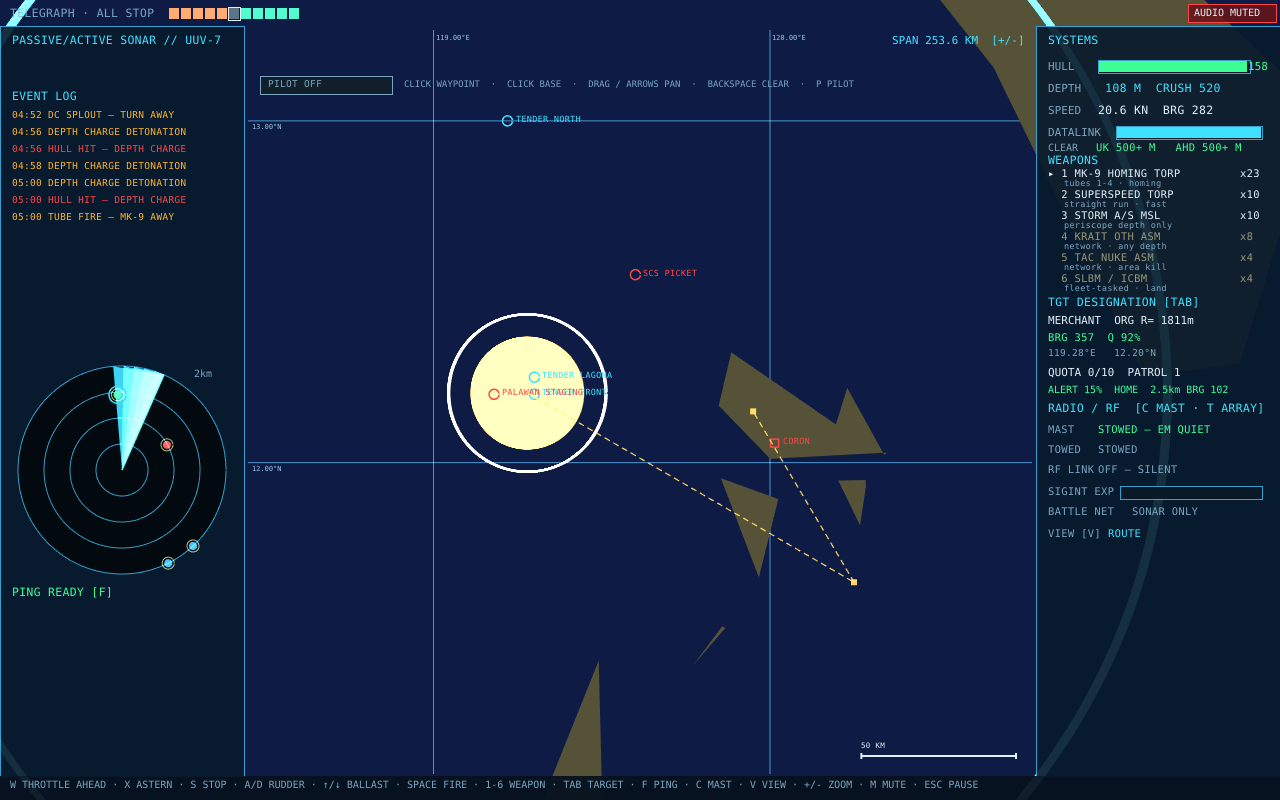This screenshot has height=800, width=1280.
Task: Select the red Coron square marker
Action: pos(774,442)
